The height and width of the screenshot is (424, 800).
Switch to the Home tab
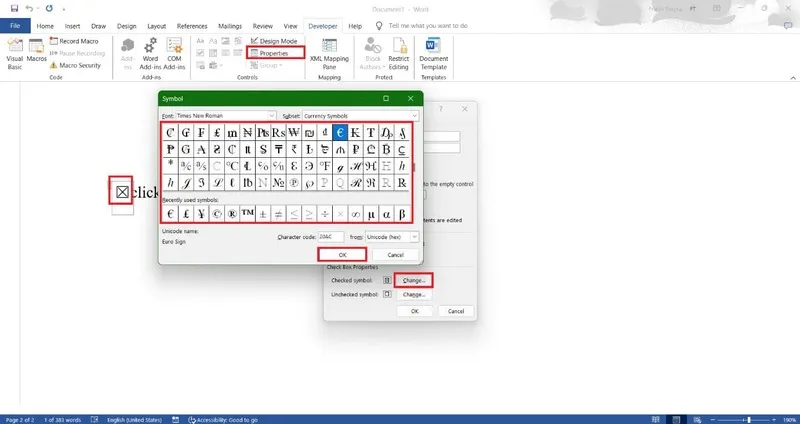click(45, 26)
